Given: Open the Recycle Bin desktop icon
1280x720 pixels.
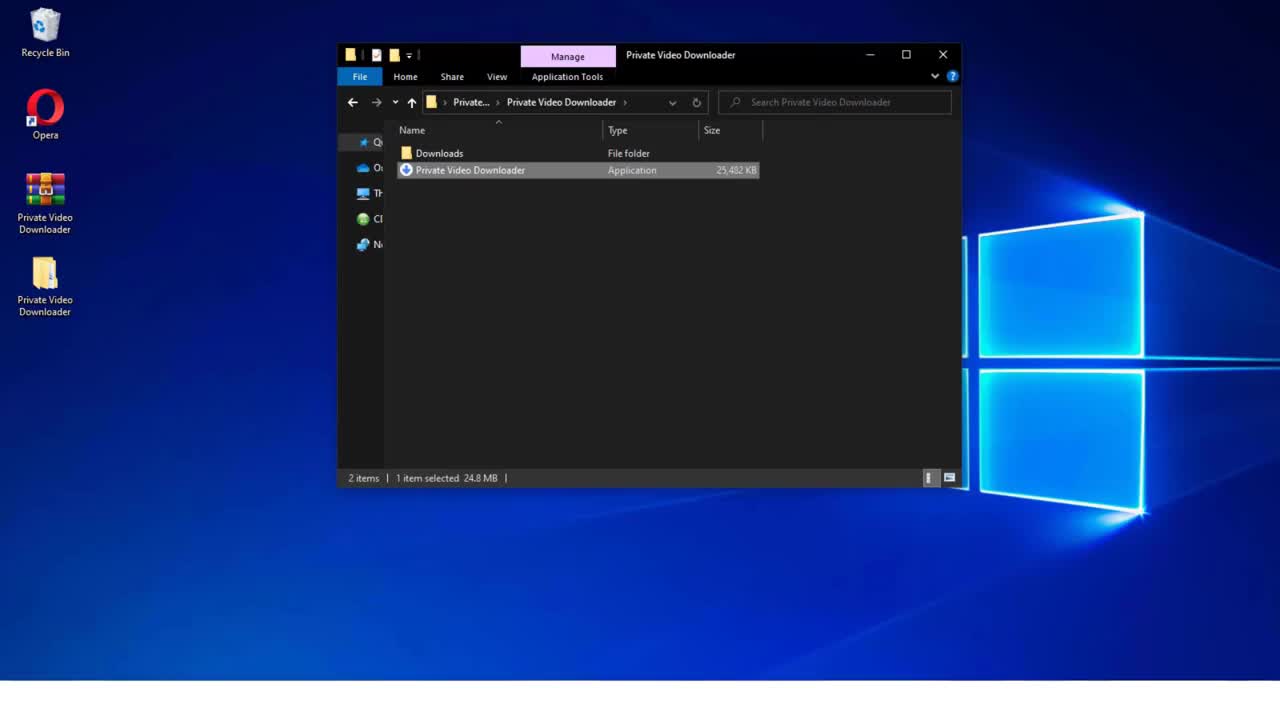Looking at the screenshot, I should (45, 32).
